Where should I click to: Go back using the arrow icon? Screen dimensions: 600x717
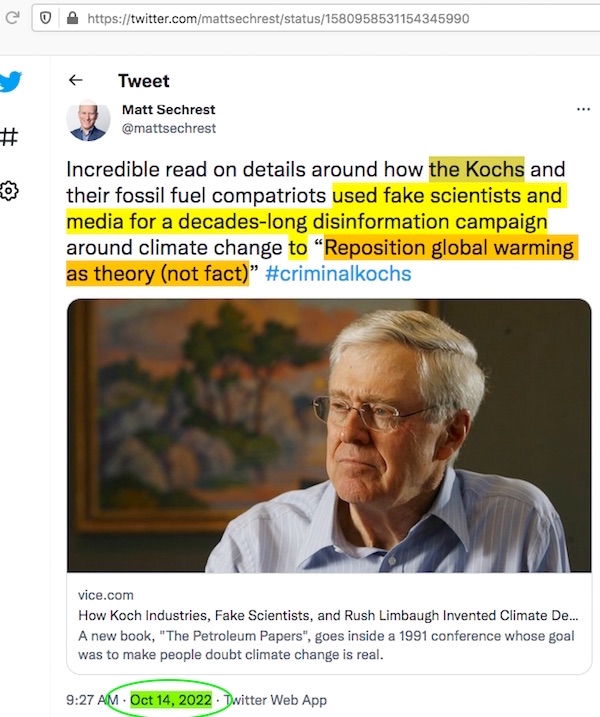click(x=75, y=81)
